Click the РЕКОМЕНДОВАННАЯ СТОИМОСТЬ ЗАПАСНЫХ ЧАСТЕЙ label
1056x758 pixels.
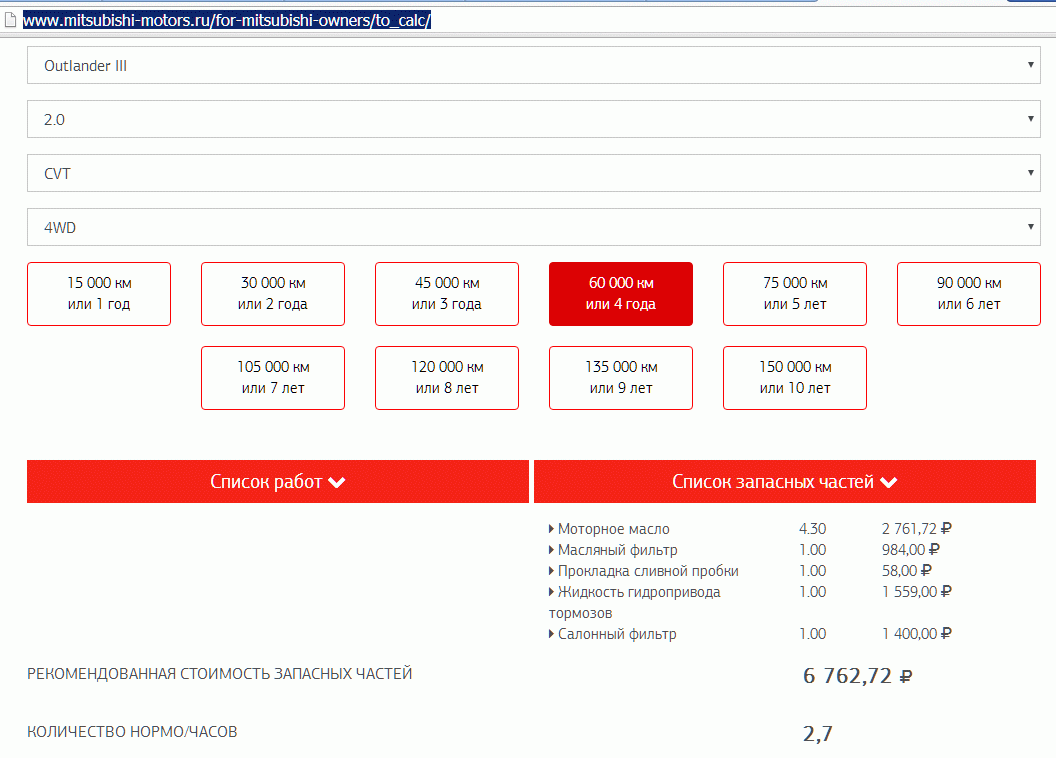(x=220, y=674)
